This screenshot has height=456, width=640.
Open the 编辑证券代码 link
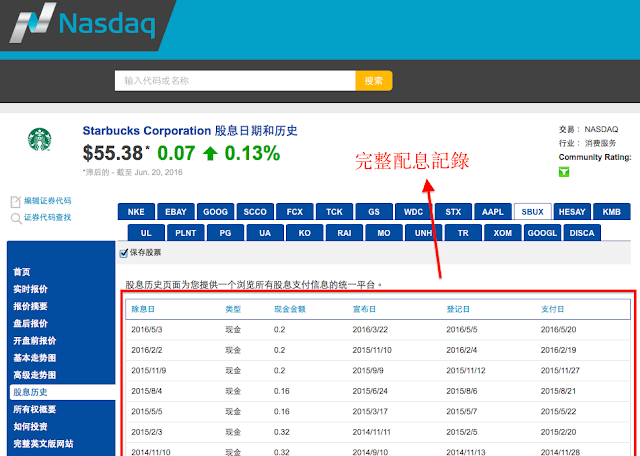point(47,200)
